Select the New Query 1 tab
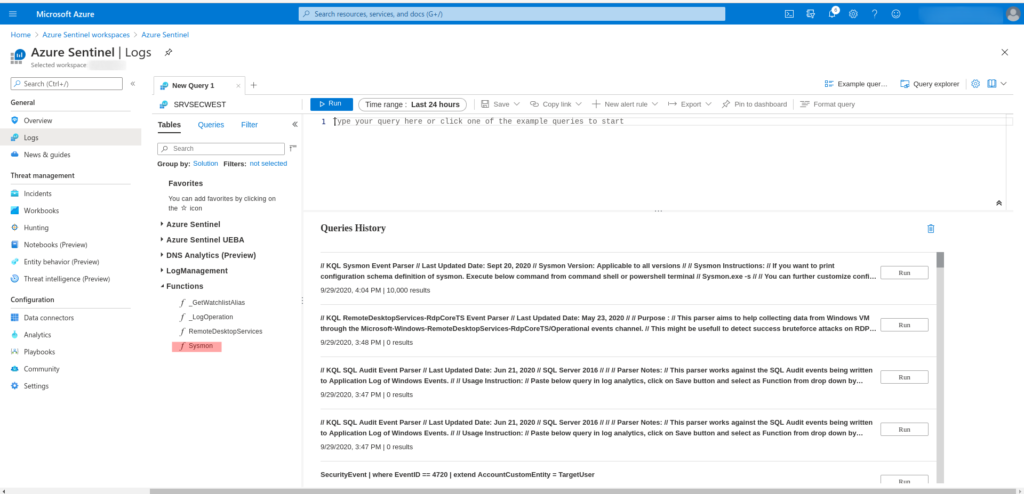This screenshot has height=494, width=1024. [193, 86]
